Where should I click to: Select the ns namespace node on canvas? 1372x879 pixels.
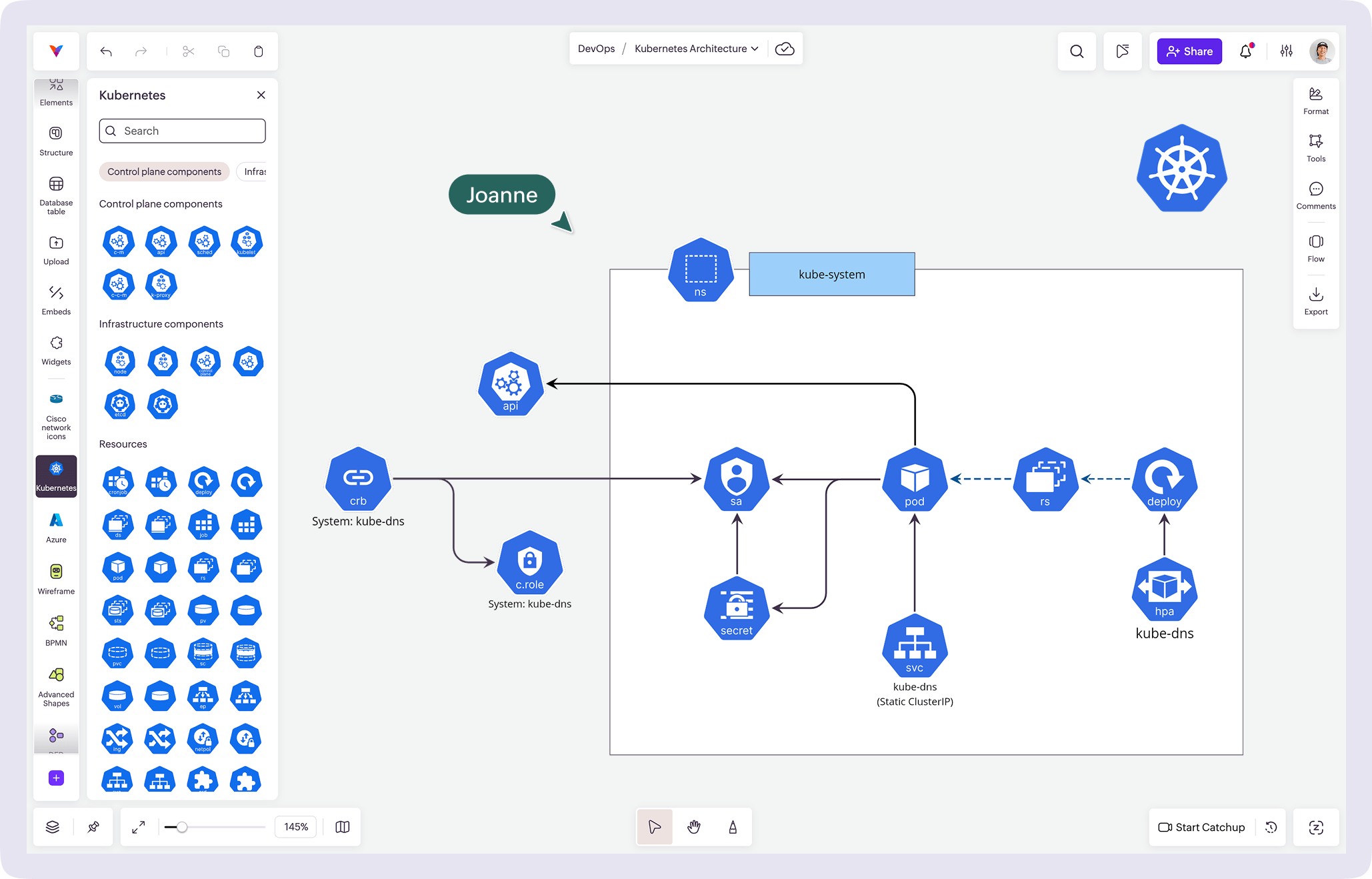[701, 270]
